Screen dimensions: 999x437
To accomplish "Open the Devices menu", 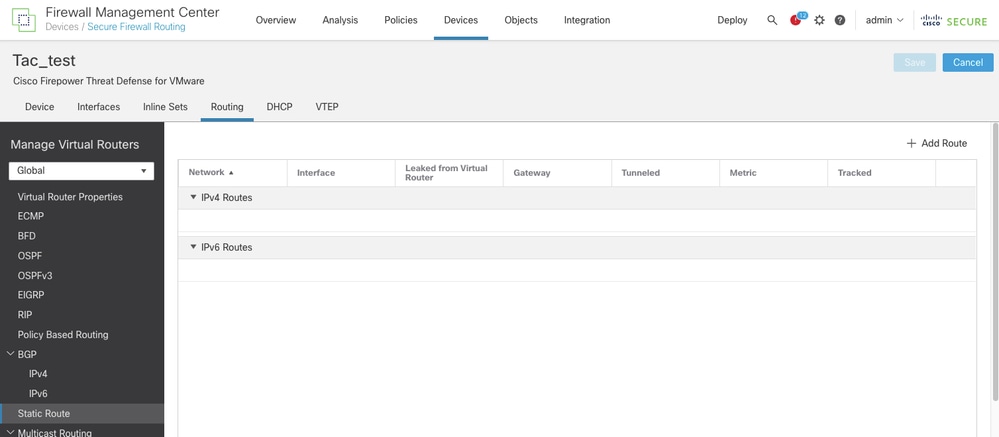I will click(x=461, y=20).
